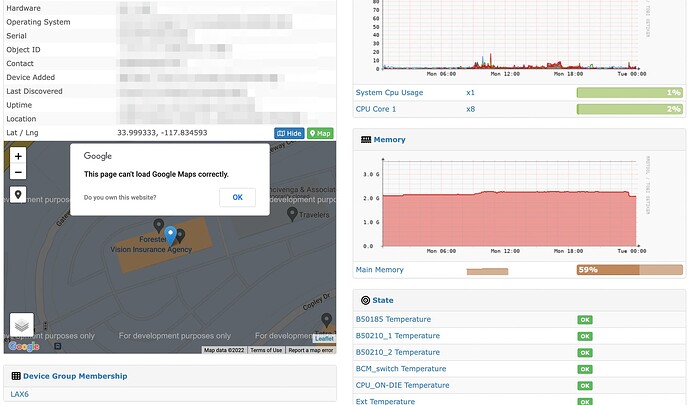The image size is (690, 405).
Task: Click the State section icon
Action: pos(365,299)
